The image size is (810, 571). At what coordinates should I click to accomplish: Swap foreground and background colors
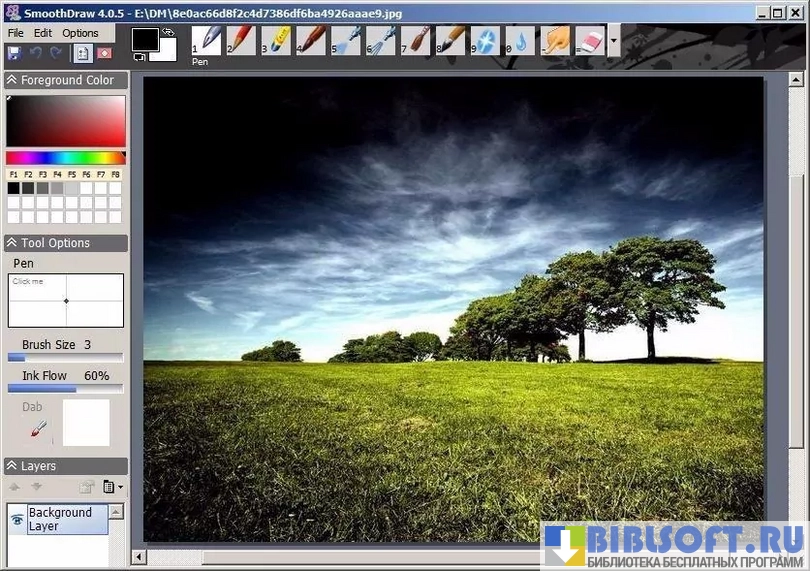click(169, 31)
